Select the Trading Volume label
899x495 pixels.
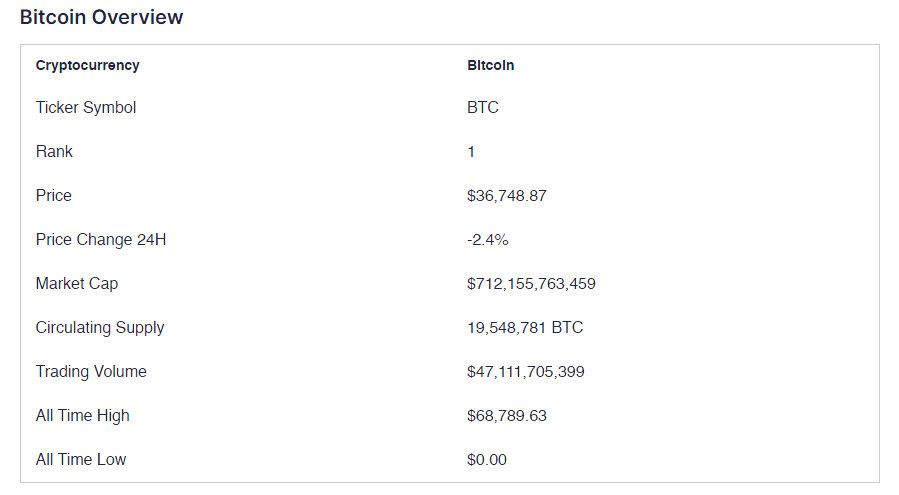[x=91, y=372]
